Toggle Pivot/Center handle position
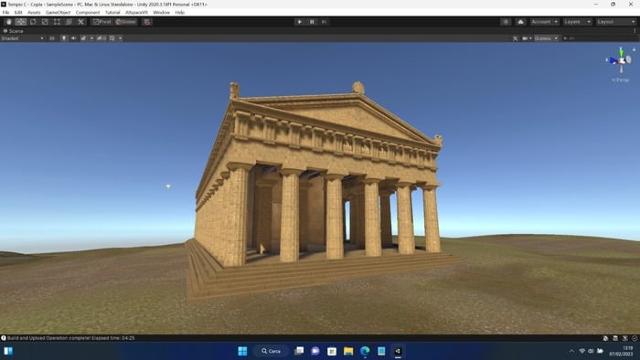This screenshot has width=640, height=360. (102, 22)
